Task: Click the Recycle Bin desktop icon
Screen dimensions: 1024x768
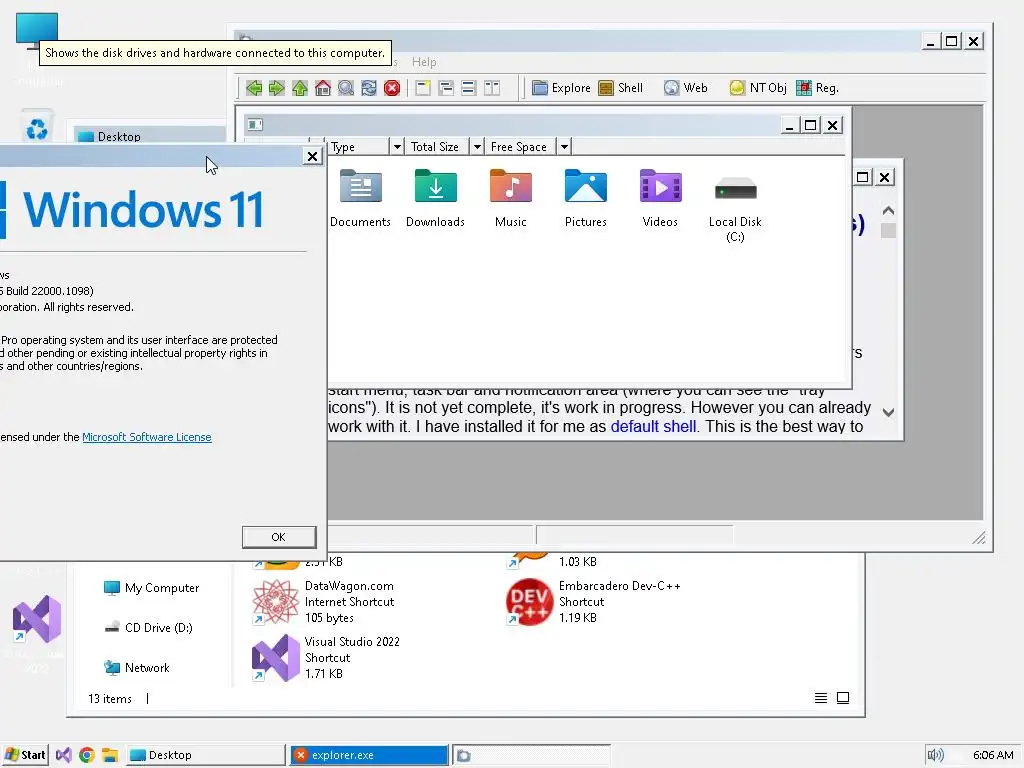Action: pyautogui.click(x=37, y=128)
